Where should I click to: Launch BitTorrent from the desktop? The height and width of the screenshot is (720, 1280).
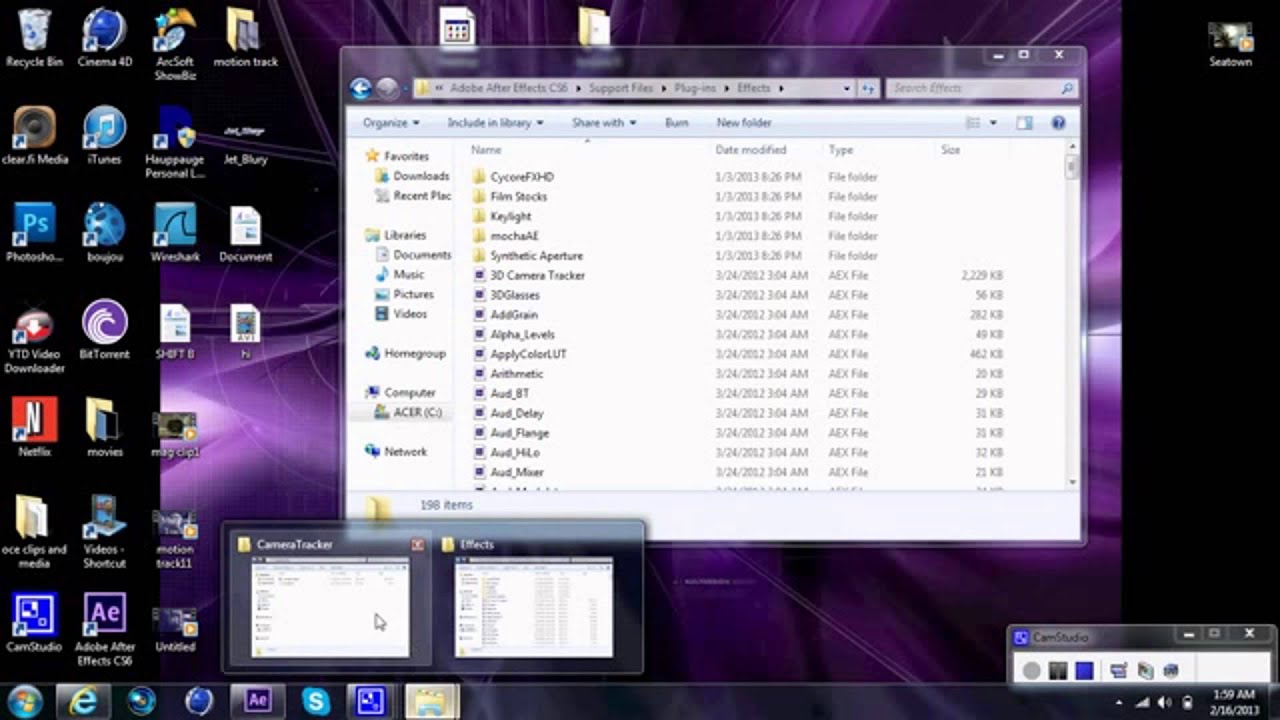click(x=104, y=330)
